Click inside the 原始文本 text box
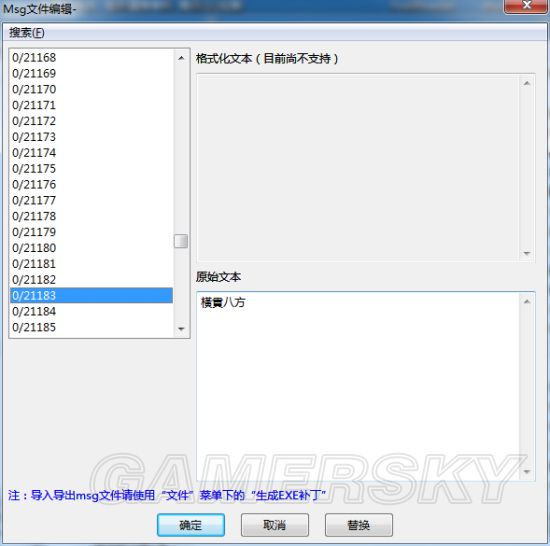Image resolution: width=550 pixels, height=546 pixels. (x=358, y=386)
